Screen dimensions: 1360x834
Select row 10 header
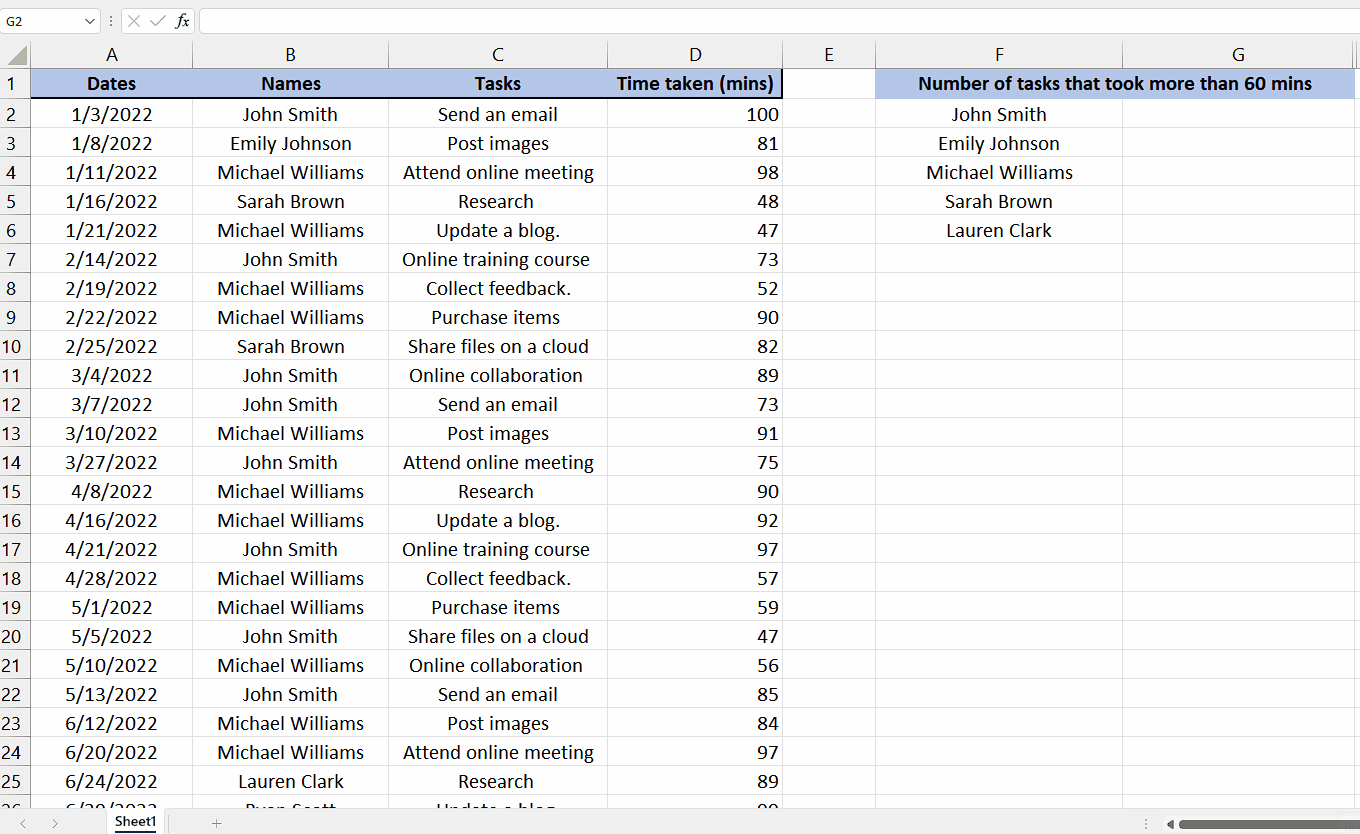click(15, 346)
